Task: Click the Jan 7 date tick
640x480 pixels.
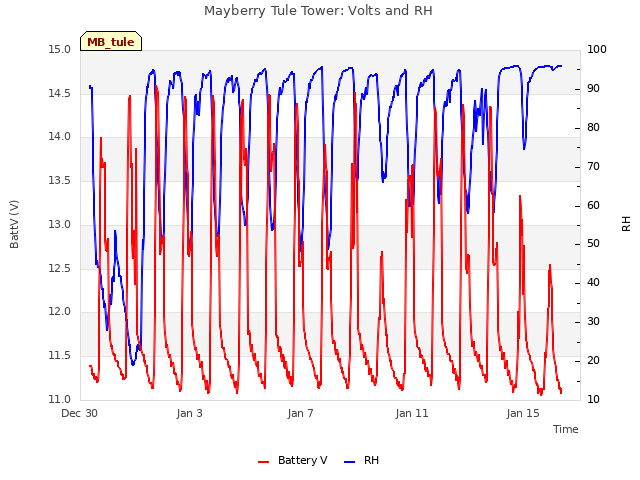Action: pyautogui.click(x=300, y=413)
